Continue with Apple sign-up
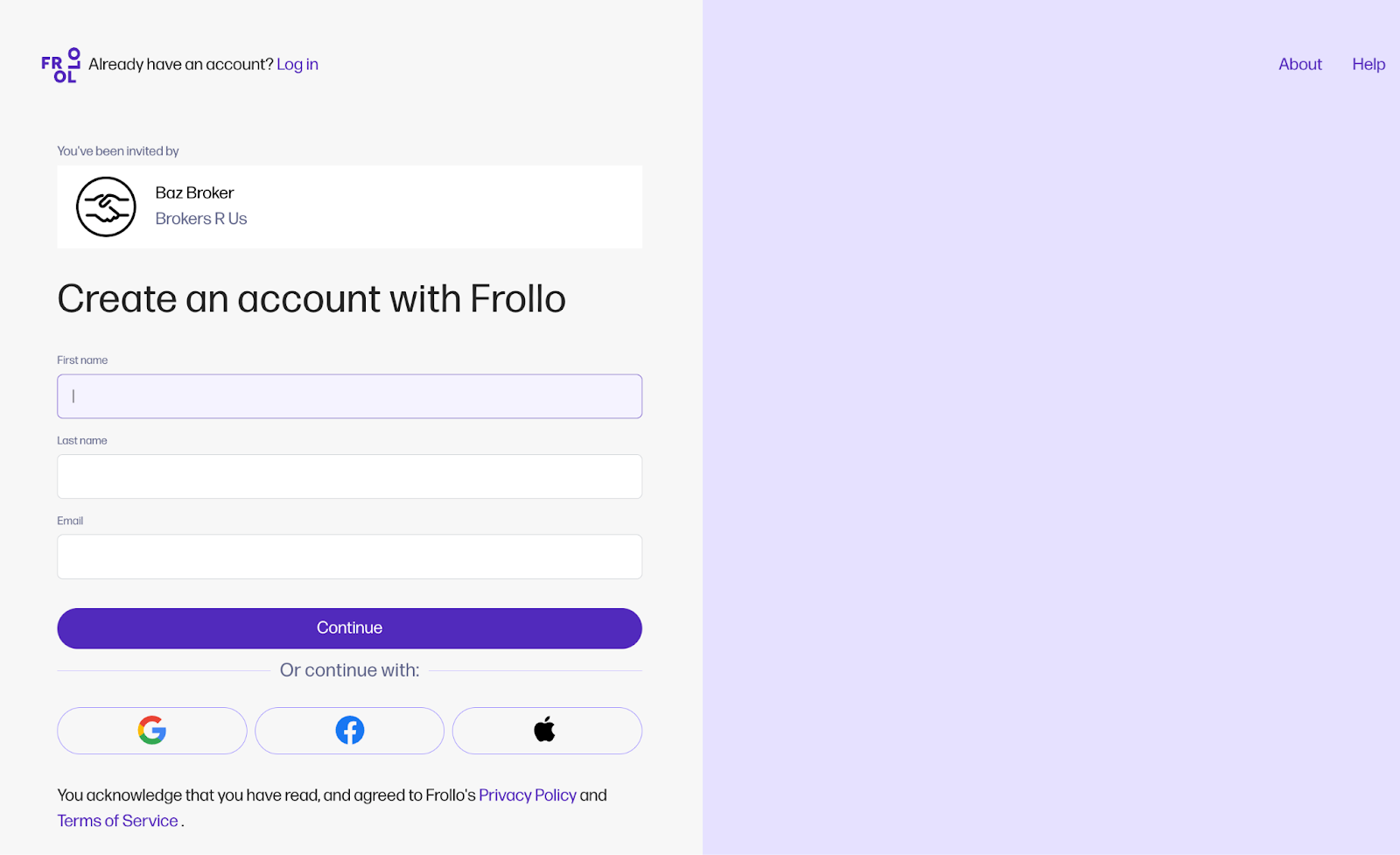 [x=547, y=731]
